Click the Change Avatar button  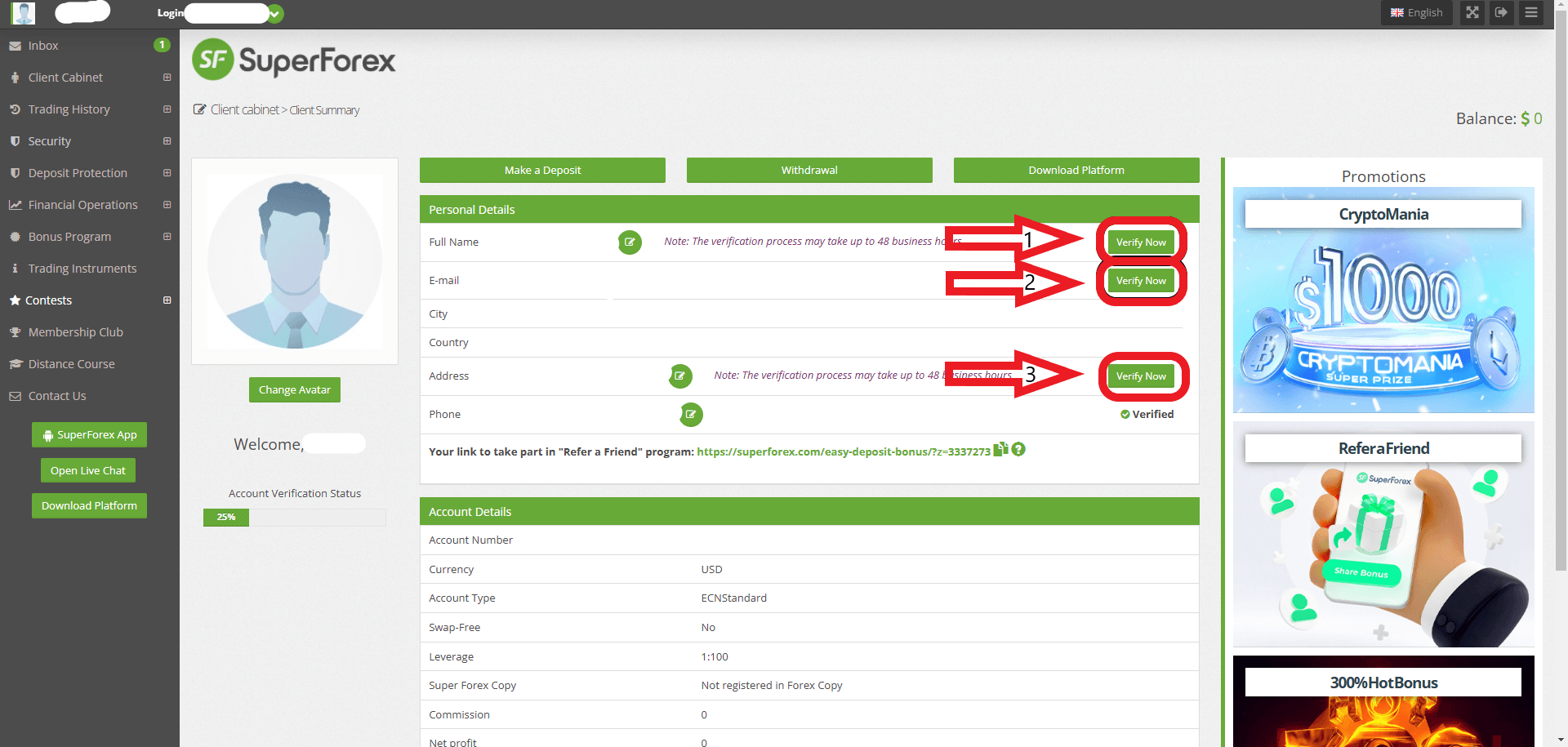tap(295, 389)
